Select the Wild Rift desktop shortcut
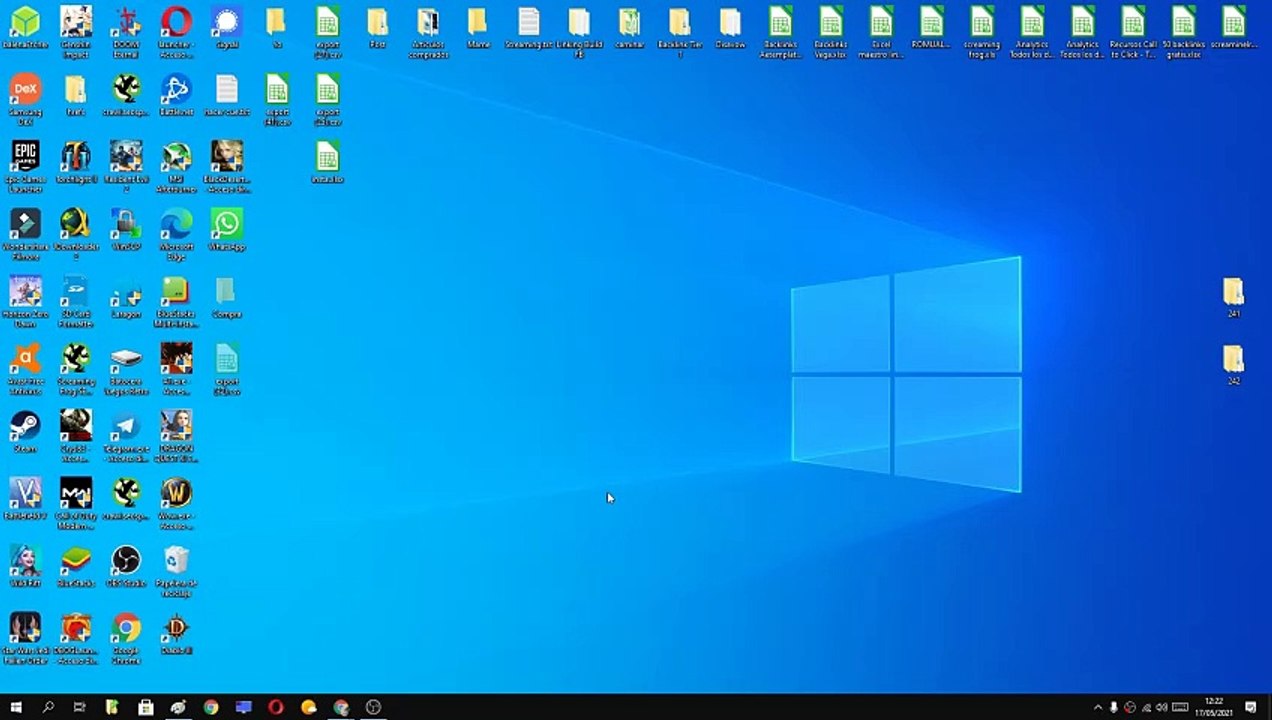Image resolution: width=1272 pixels, height=720 pixels. [x=25, y=565]
